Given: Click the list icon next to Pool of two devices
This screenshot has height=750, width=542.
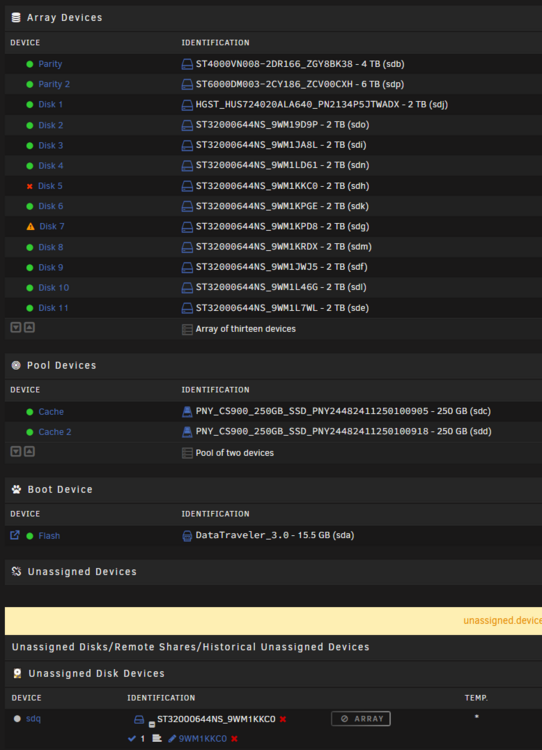Looking at the screenshot, I should tap(187, 453).
